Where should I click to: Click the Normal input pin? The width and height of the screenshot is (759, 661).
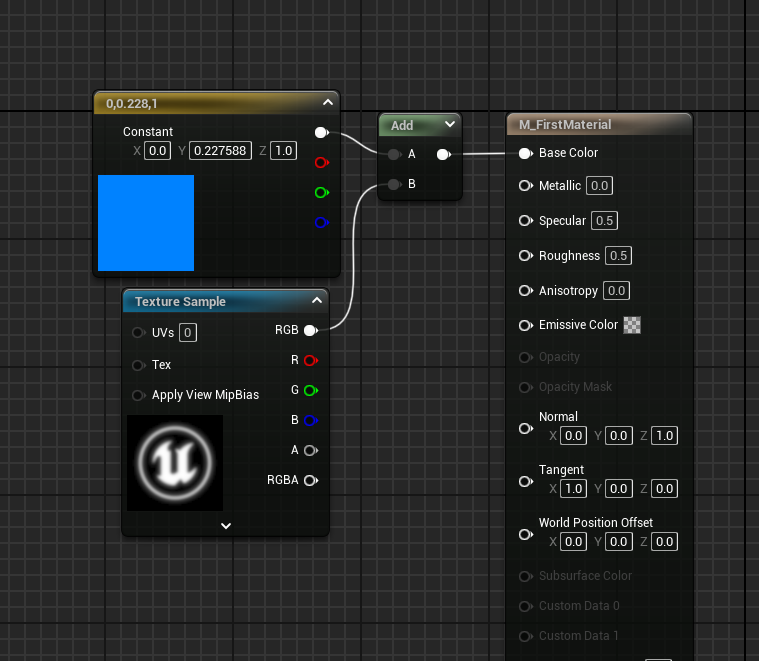526,429
